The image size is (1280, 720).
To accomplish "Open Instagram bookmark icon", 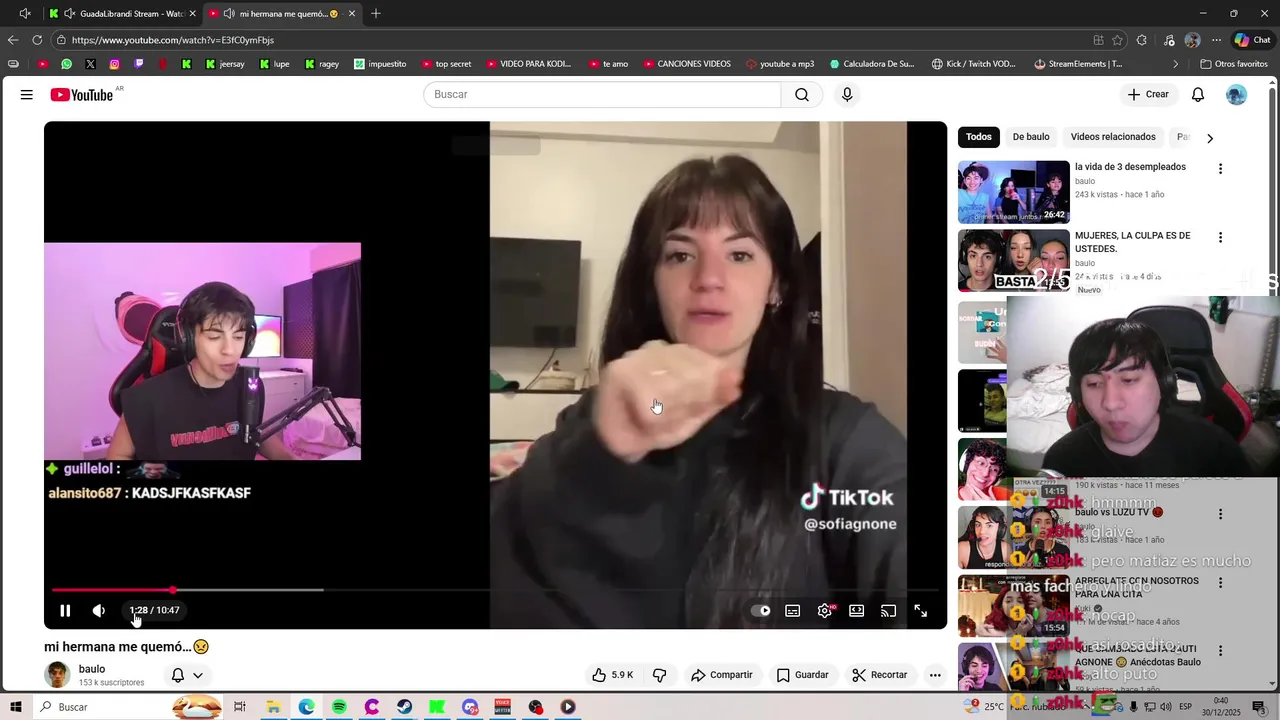I will click(x=114, y=64).
